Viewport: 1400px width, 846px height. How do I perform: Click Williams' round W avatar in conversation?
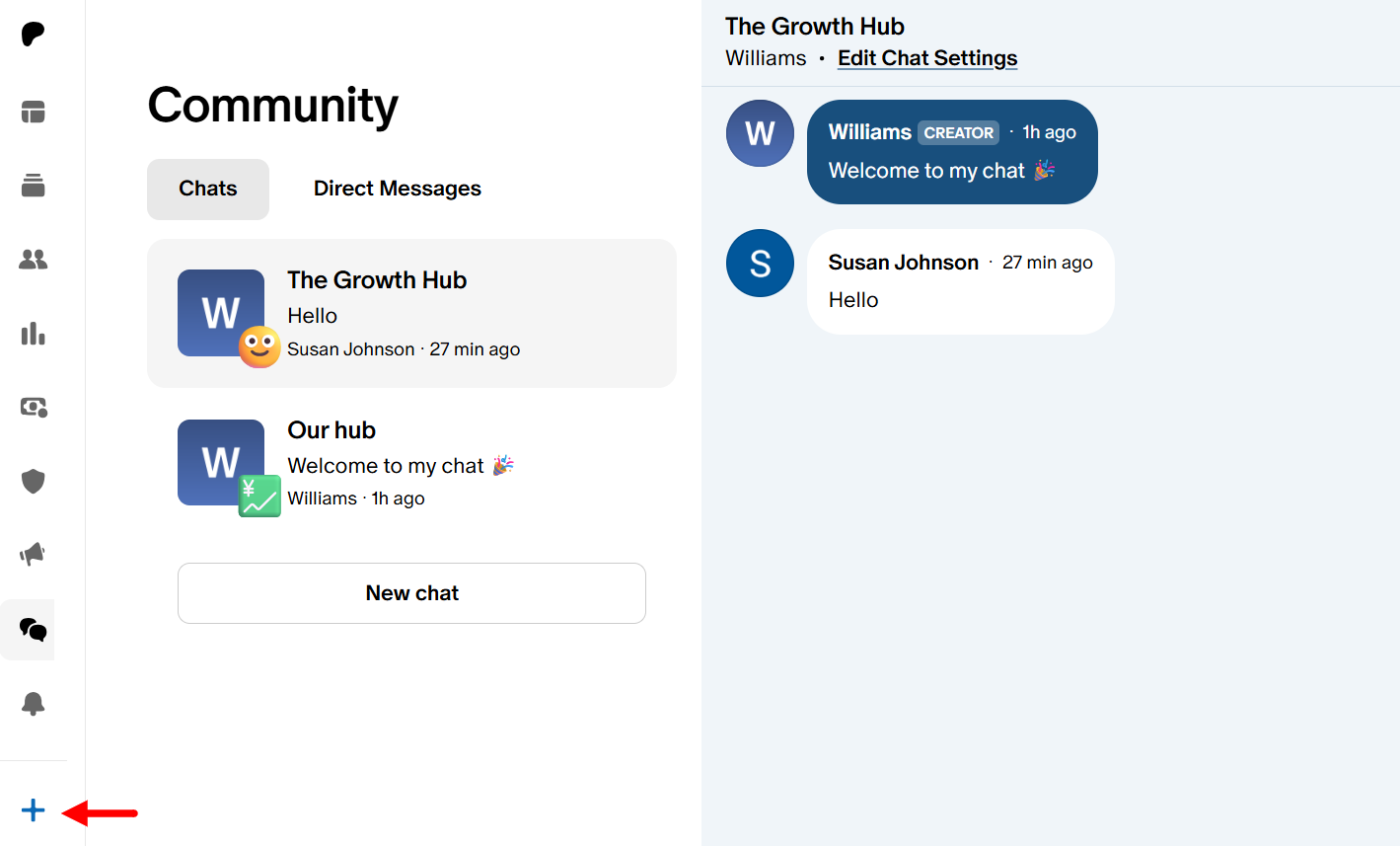[x=760, y=133]
